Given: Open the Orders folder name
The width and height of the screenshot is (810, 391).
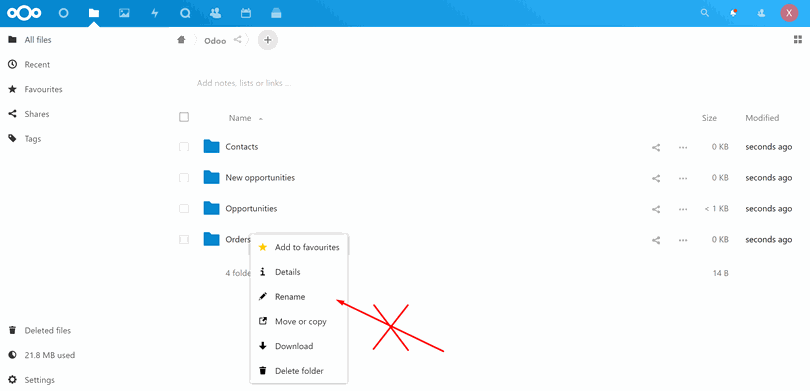Looking at the screenshot, I should point(238,240).
